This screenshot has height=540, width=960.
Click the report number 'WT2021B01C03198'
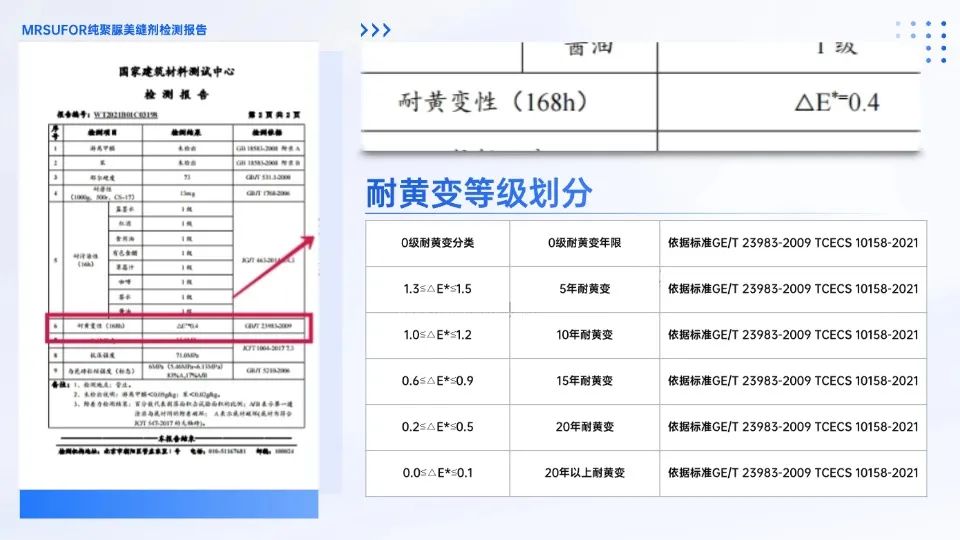click(126, 114)
